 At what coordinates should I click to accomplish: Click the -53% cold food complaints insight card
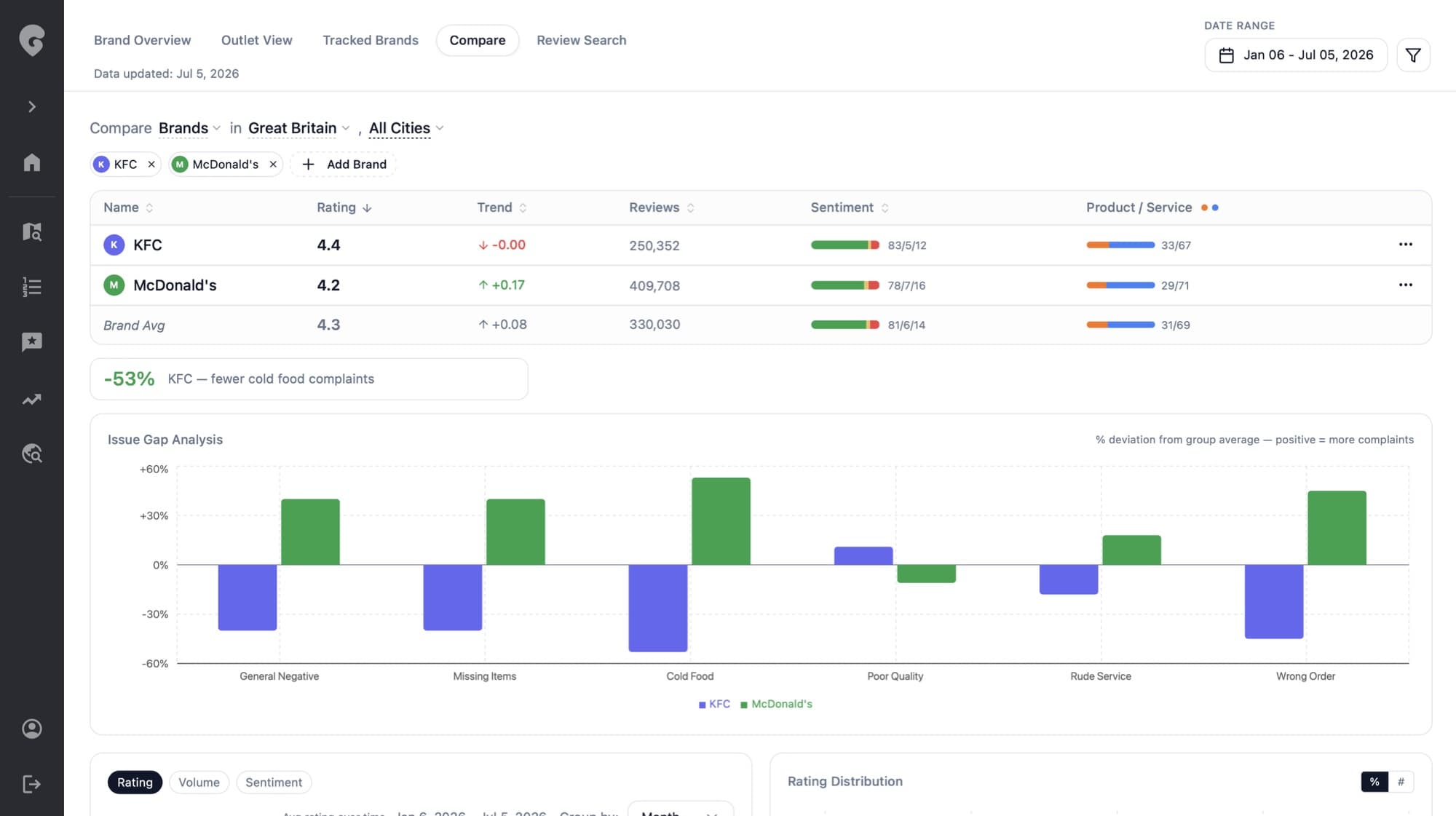(309, 379)
